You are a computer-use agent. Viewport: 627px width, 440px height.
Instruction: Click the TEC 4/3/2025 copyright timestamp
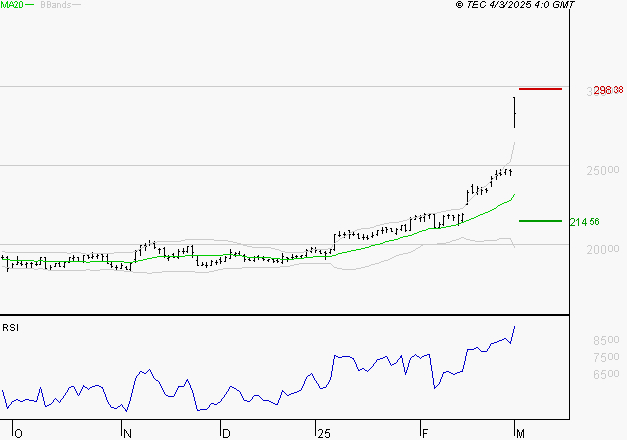point(515,4)
